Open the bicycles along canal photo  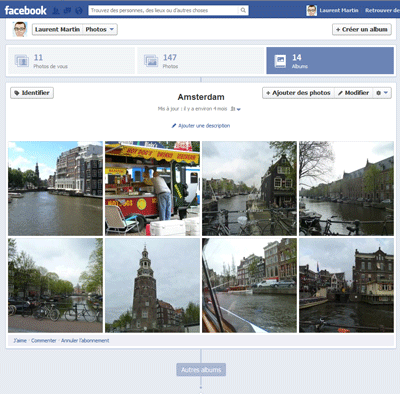(55, 285)
